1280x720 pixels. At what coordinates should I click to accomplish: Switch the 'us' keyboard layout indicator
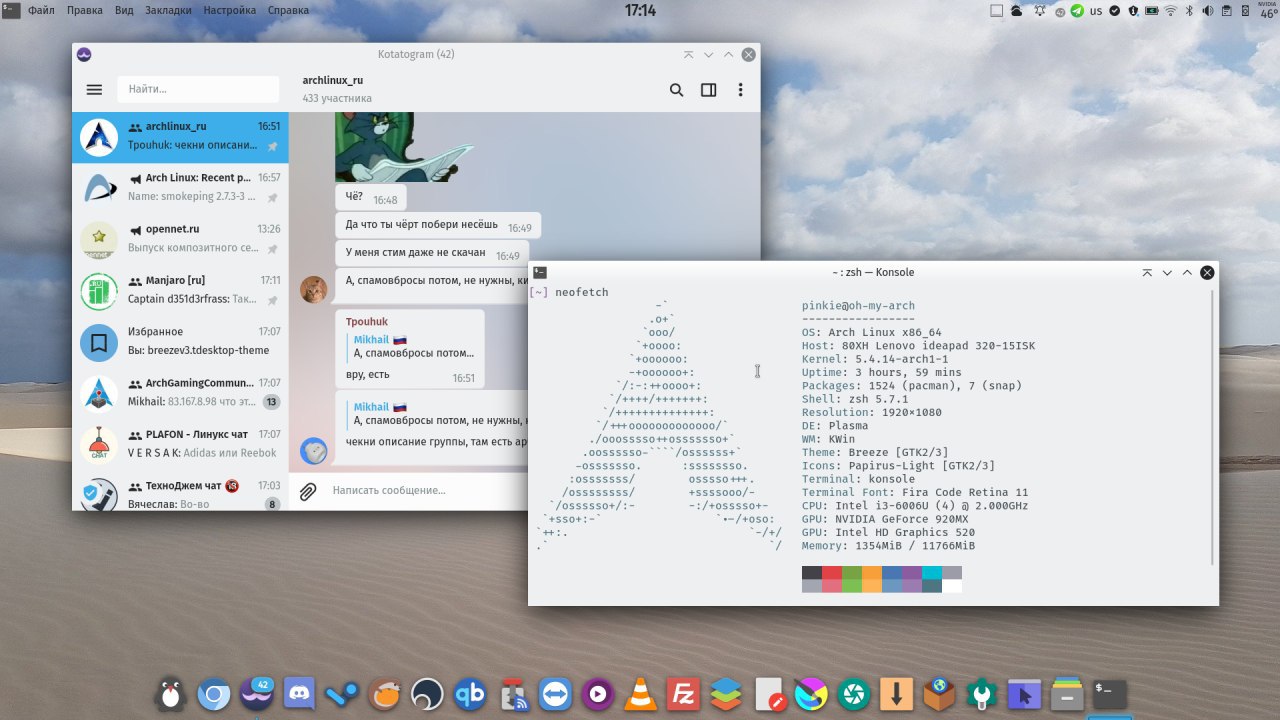(1096, 11)
